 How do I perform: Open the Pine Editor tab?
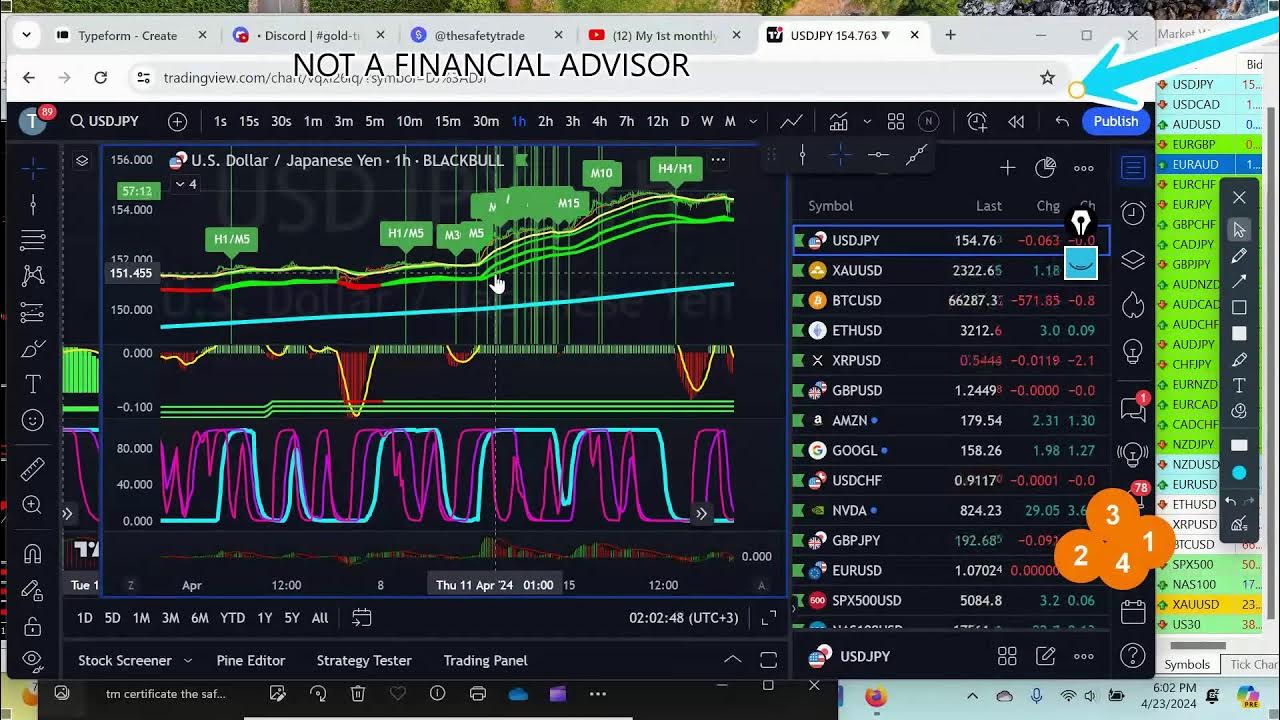click(251, 660)
